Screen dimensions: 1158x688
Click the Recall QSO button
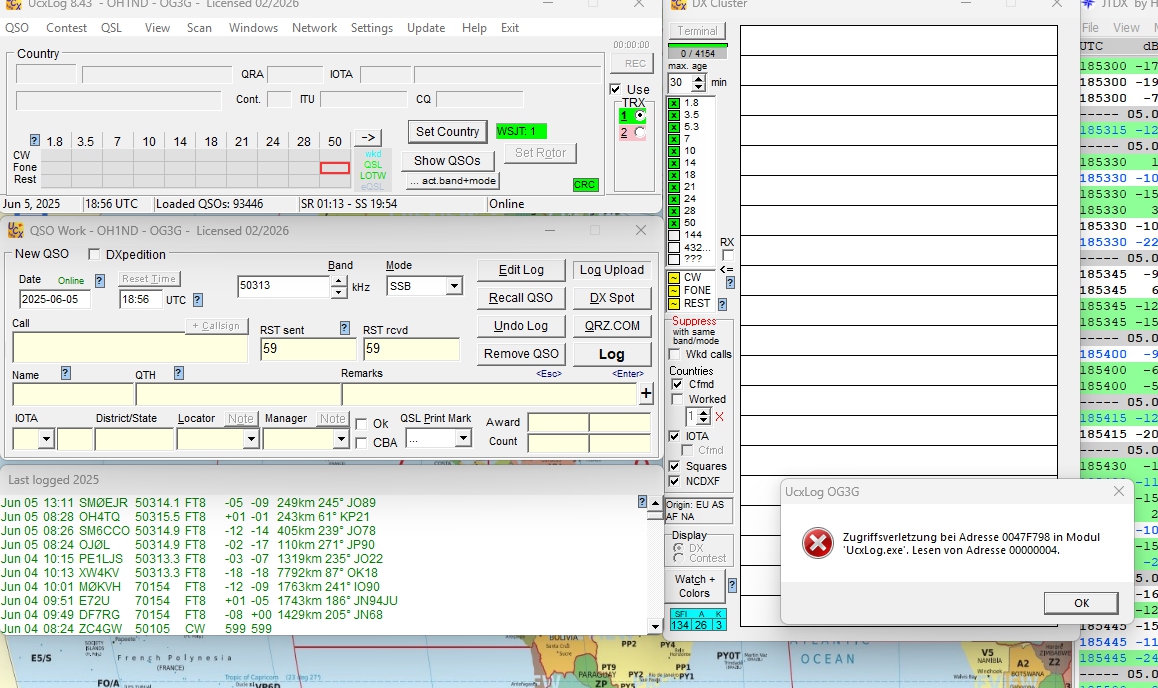pyautogui.click(x=520, y=298)
